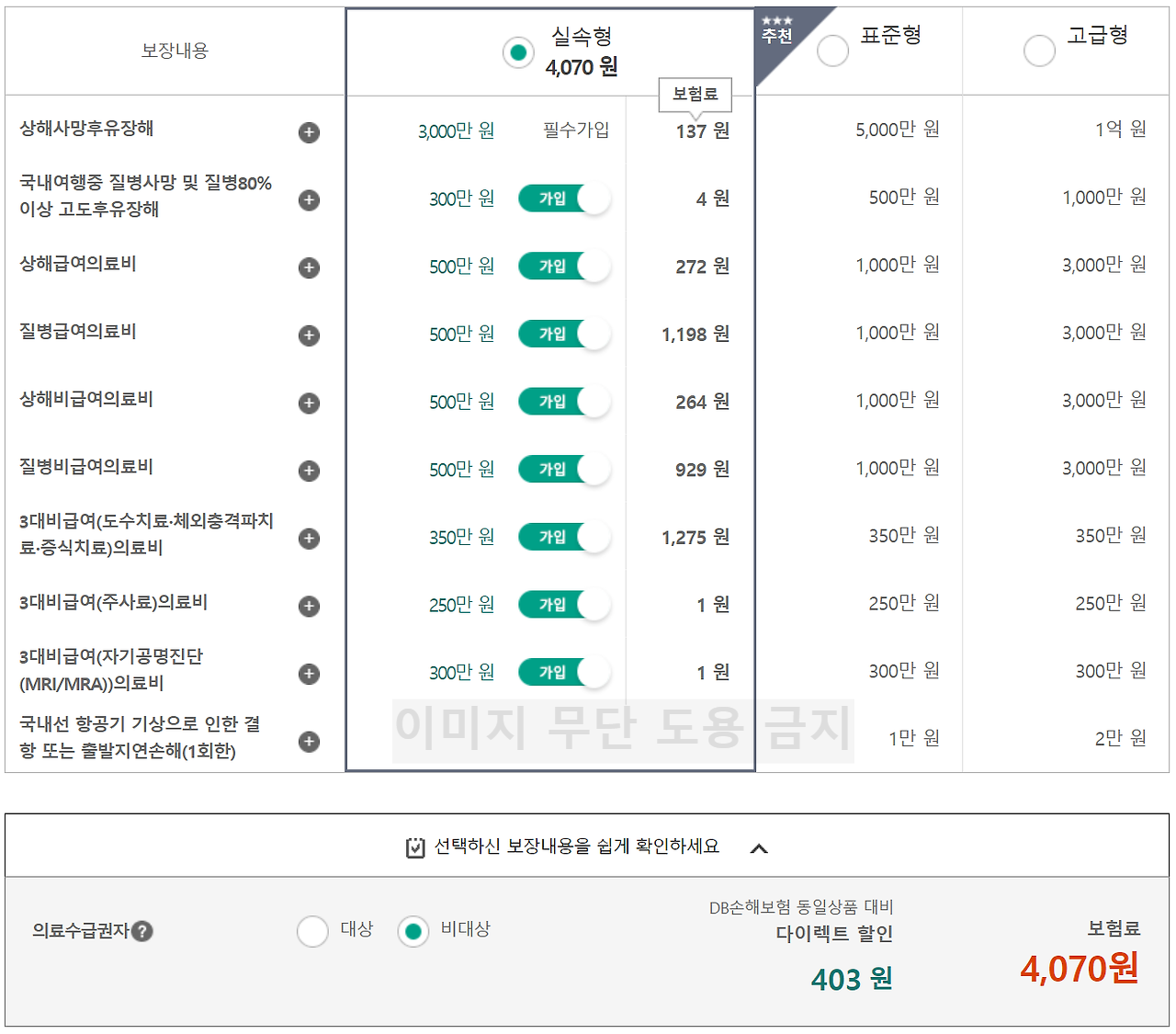
Task: Select the 표준형 plan radio button
Action: point(832,51)
